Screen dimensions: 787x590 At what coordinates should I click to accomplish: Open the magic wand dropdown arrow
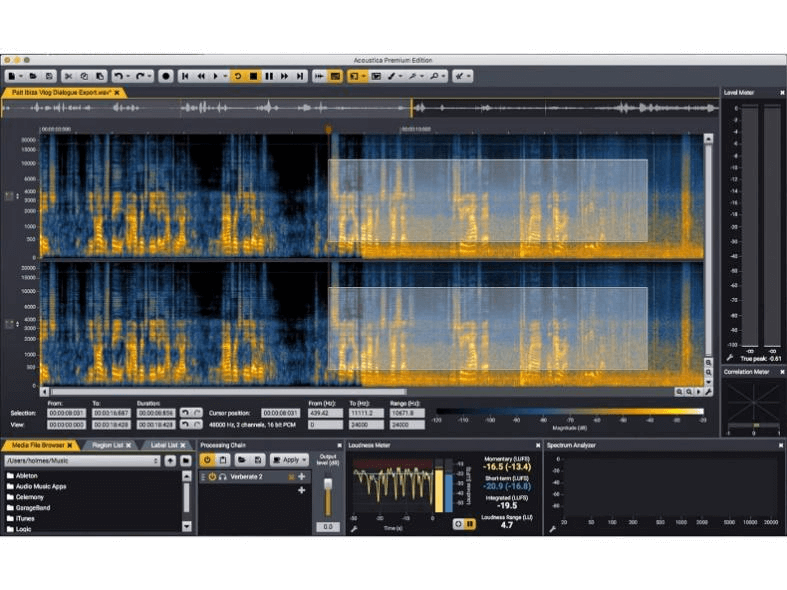click(x=422, y=76)
